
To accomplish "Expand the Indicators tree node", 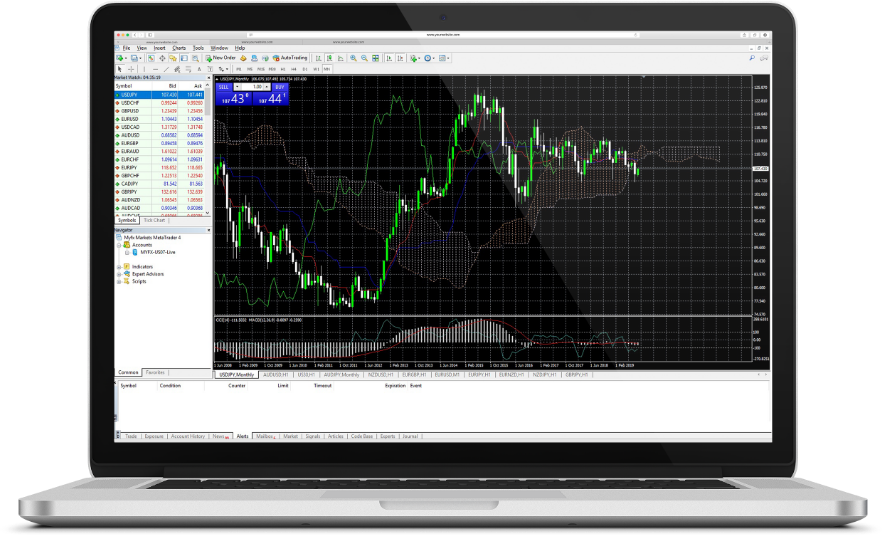I will pyautogui.click(x=119, y=267).
